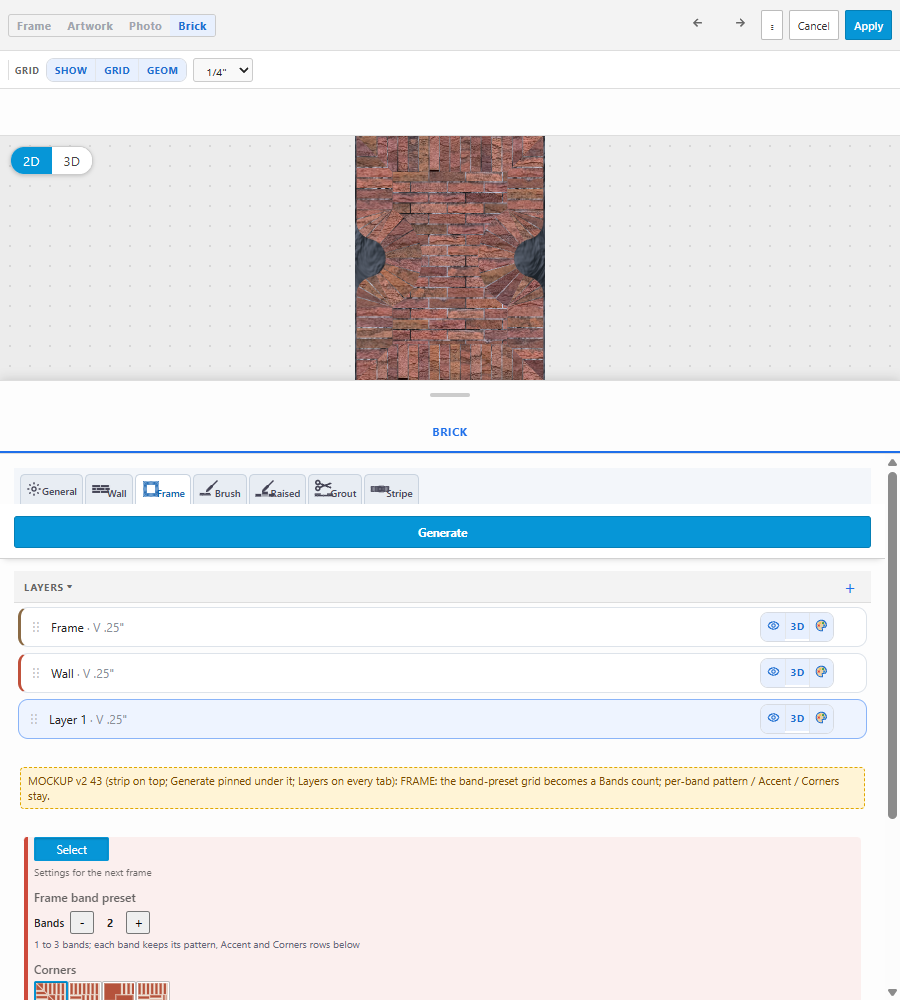This screenshot has height=1000, width=900.
Task: Click the brick wall preview on canvas
Action: tap(450, 258)
